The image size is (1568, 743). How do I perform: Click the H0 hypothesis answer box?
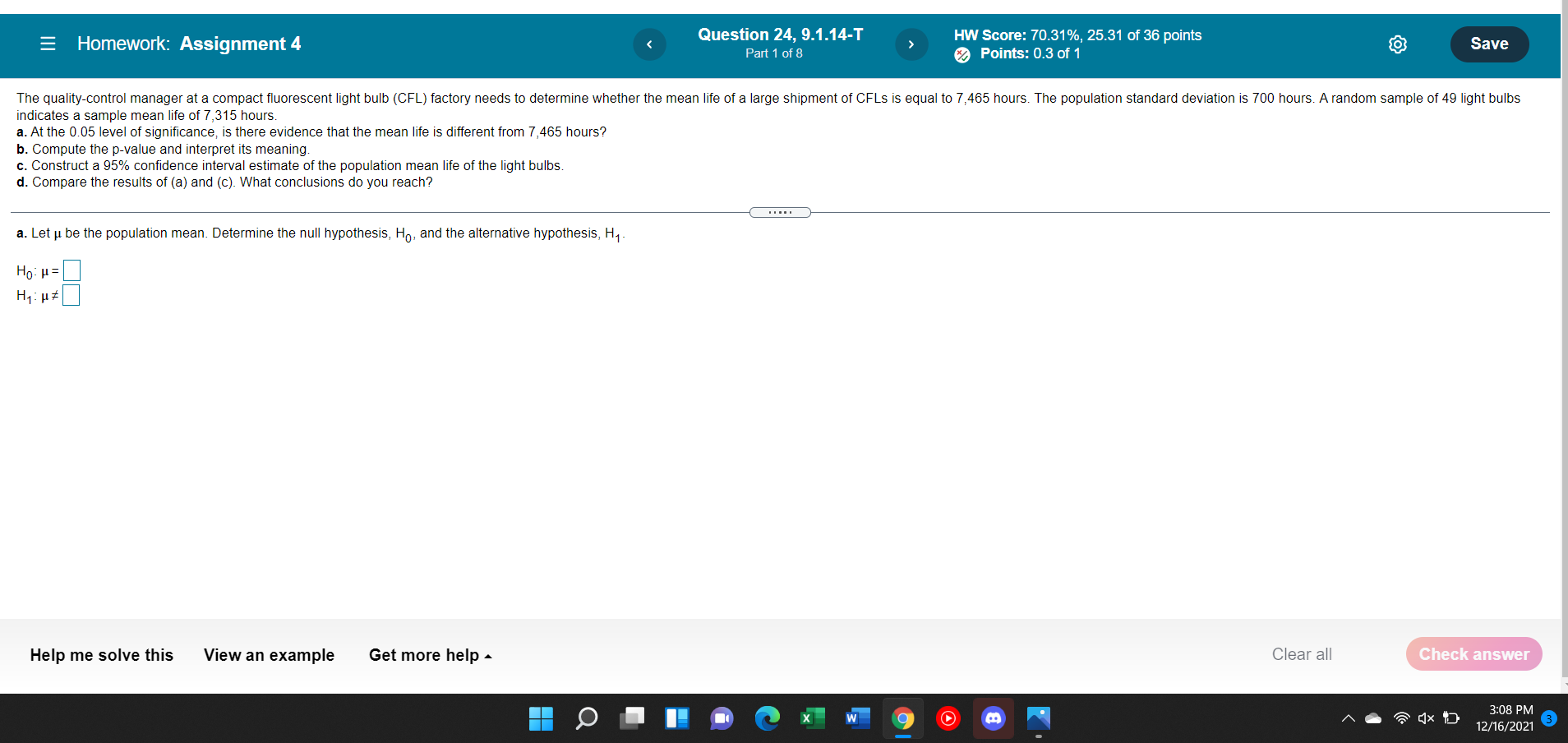pyautogui.click(x=71, y=270)
